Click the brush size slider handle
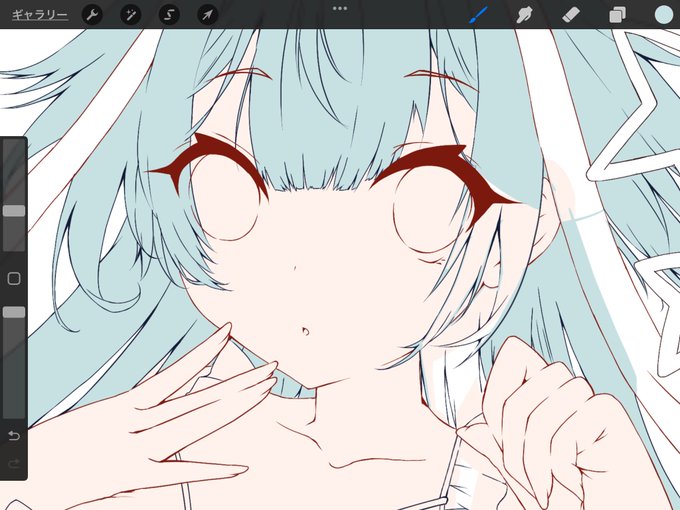Viewport: 680px width, 510px height. click(x=14, y=211)
